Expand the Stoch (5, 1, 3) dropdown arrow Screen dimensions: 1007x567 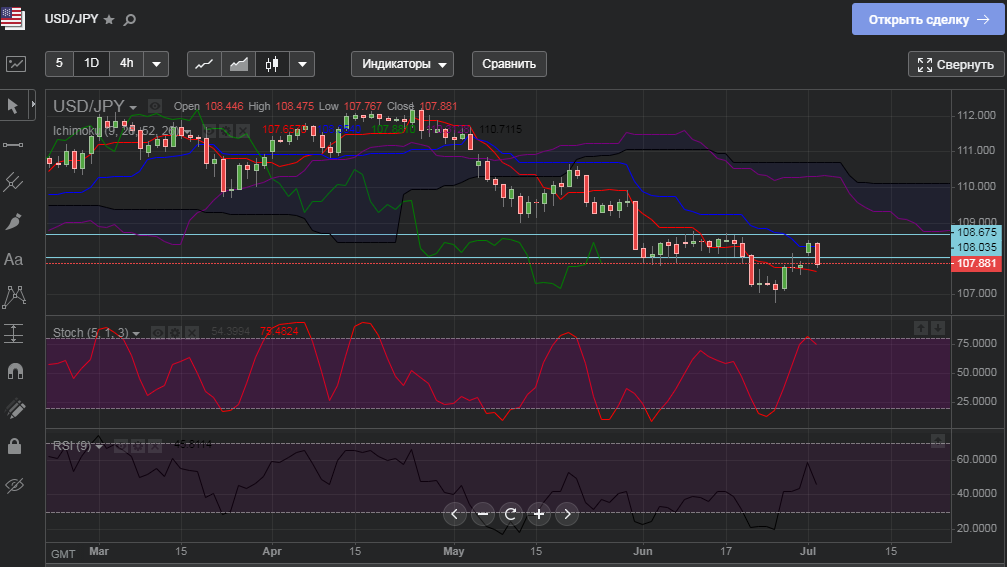136,334
